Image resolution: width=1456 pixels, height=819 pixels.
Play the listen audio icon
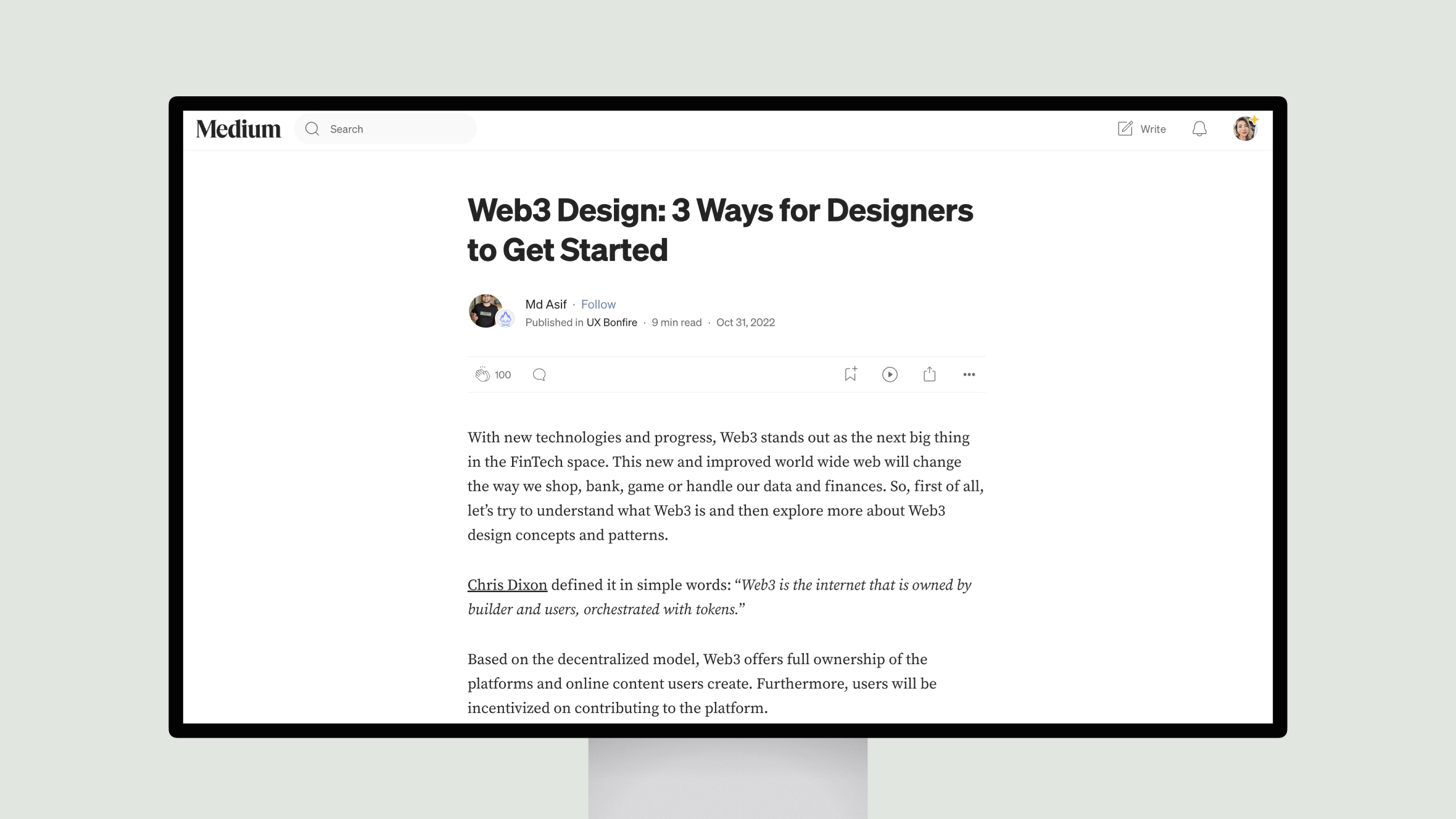(x=890, y=374)
